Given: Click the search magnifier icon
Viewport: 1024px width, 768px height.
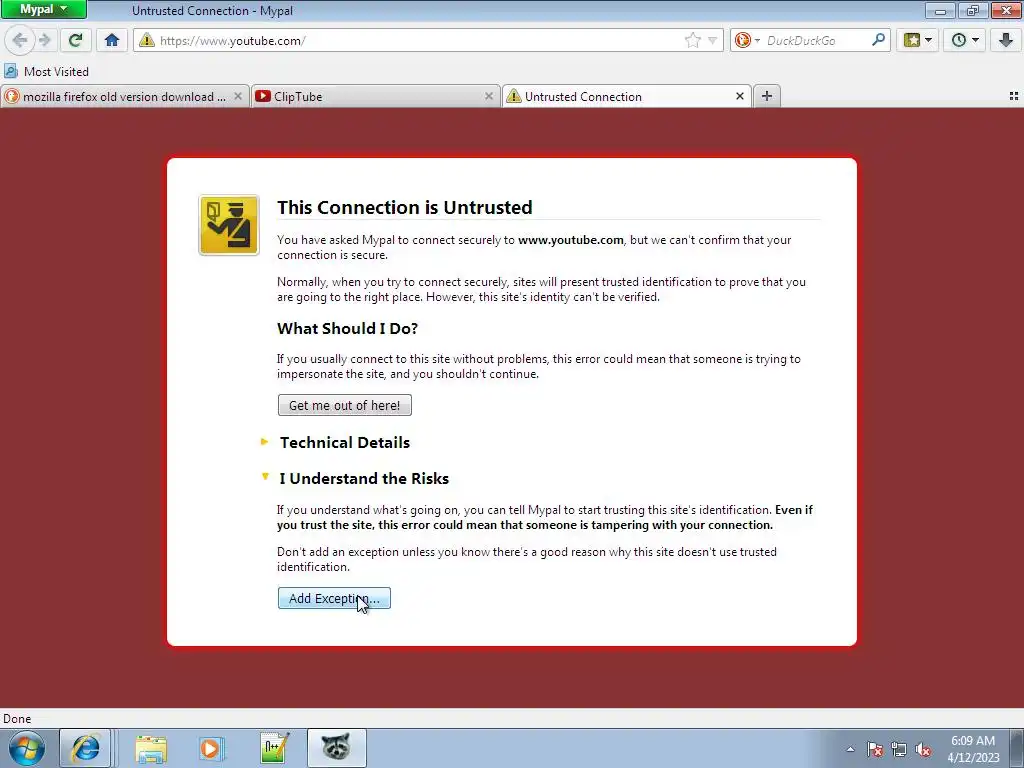Looking at the screenshot, I should [x=878, y=40].
